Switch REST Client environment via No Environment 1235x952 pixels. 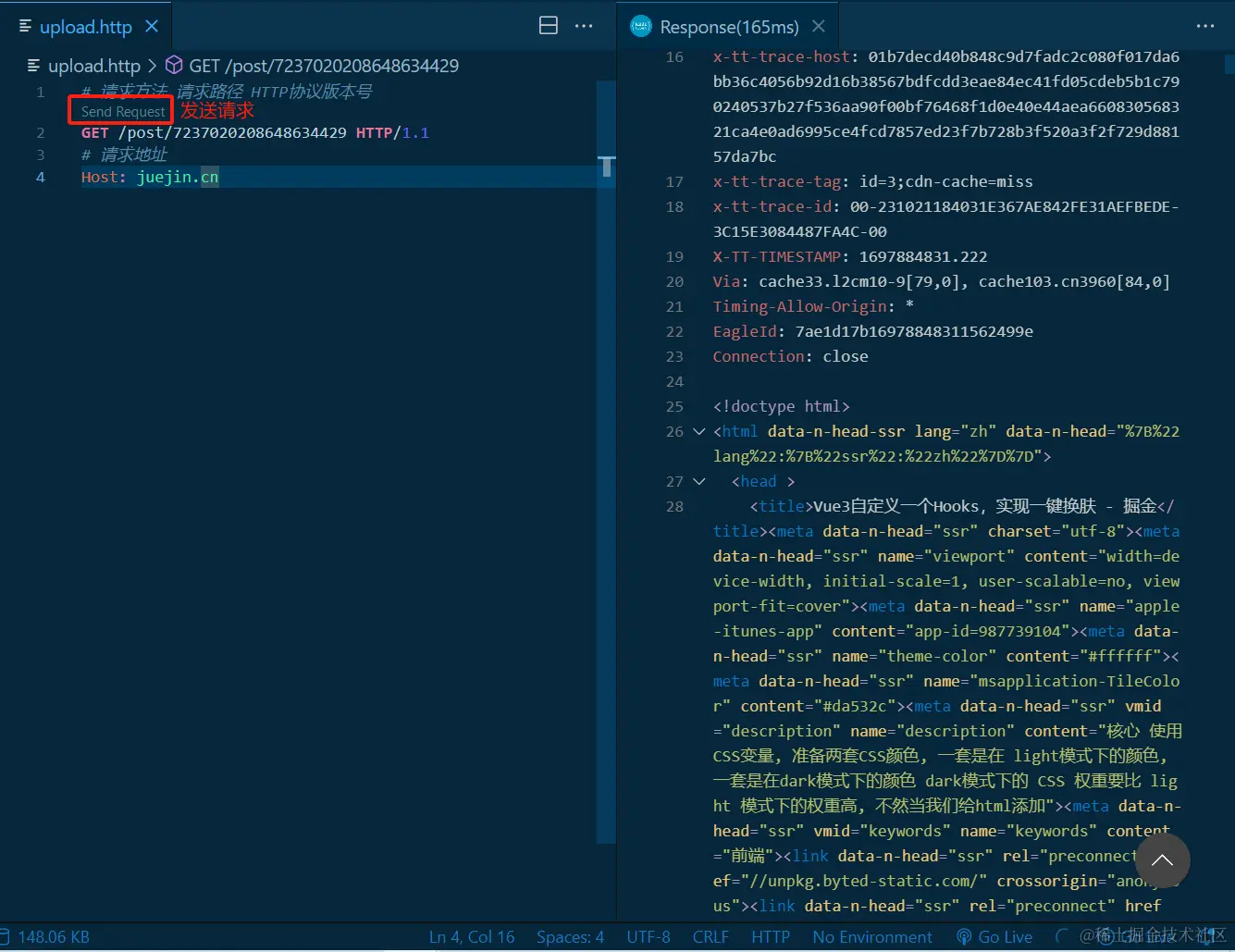pyautogui.click(x=872, y=937)
